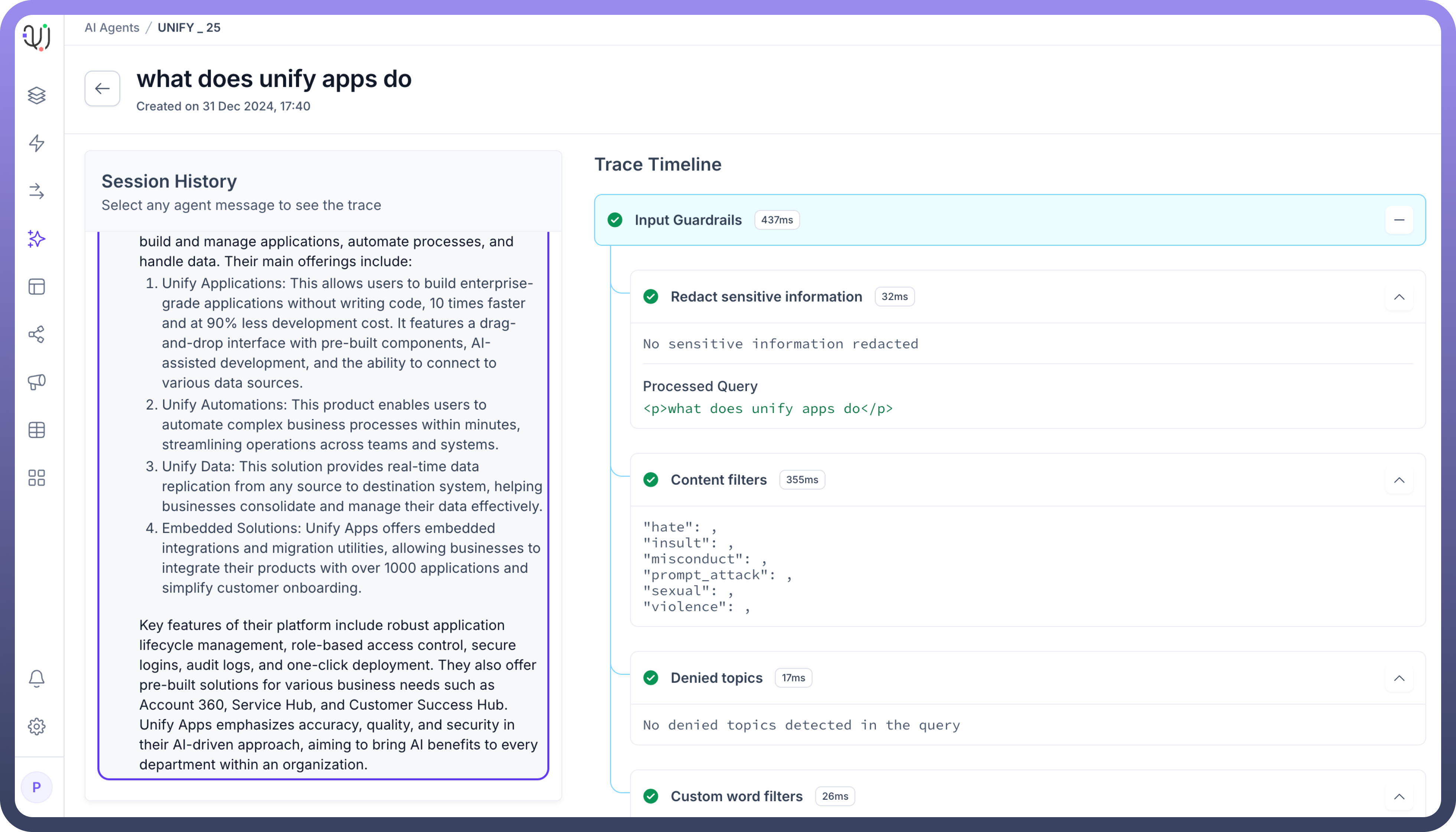
Task: Select the sparkle AI Agents sidebar icon
Action: pyautogui.click(x=36, y=239)
